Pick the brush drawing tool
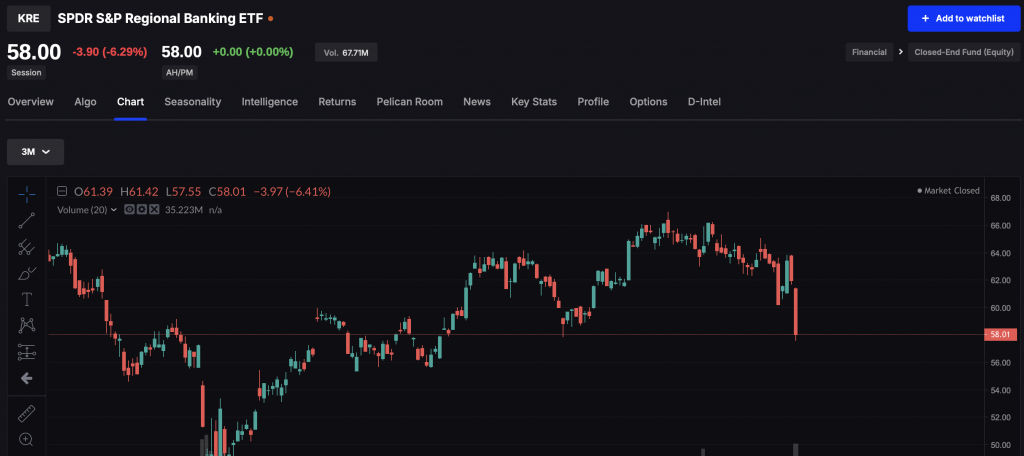Screen dimensions: 1024x456 [x=27, y=273]
